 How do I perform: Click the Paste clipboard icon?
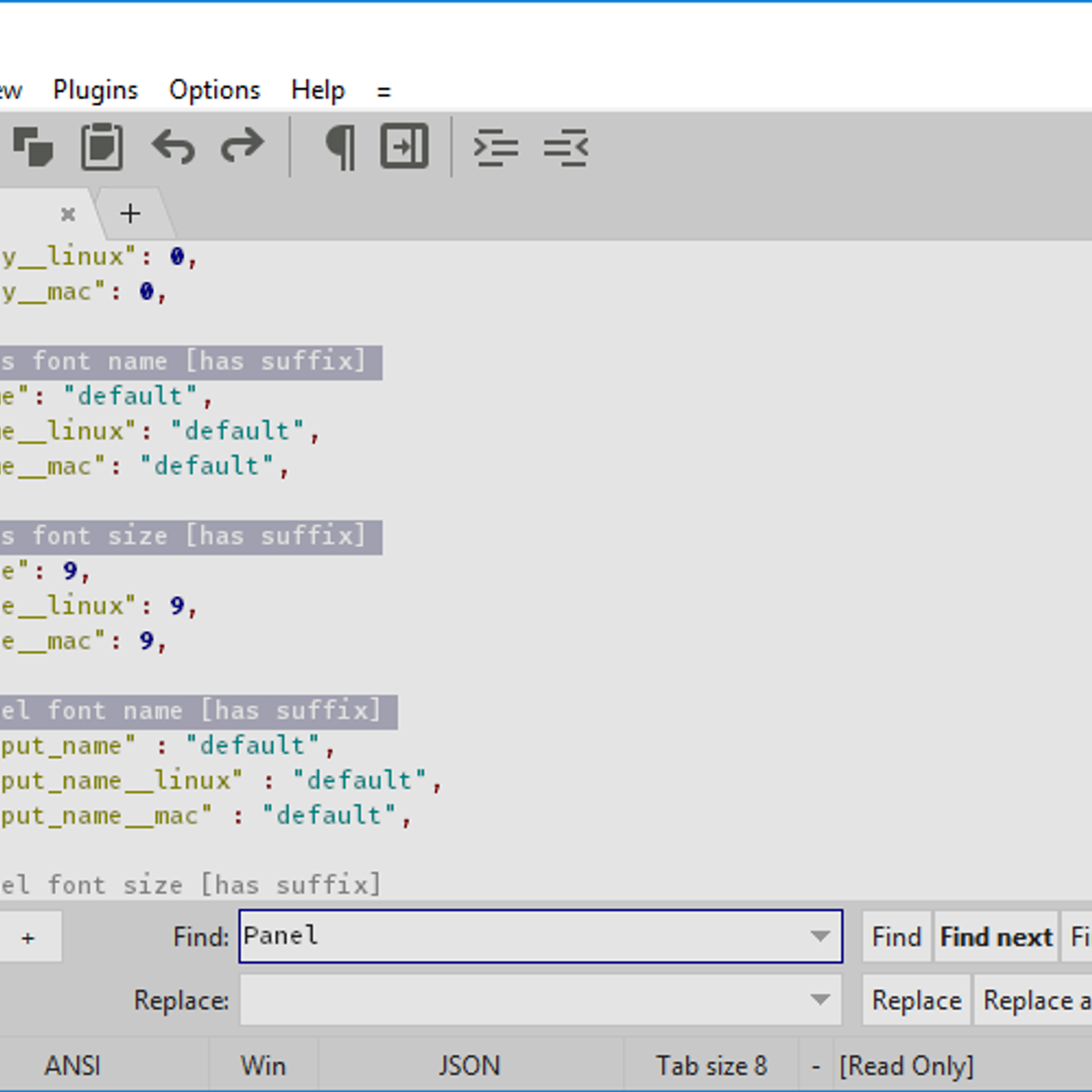coord(102,147)
